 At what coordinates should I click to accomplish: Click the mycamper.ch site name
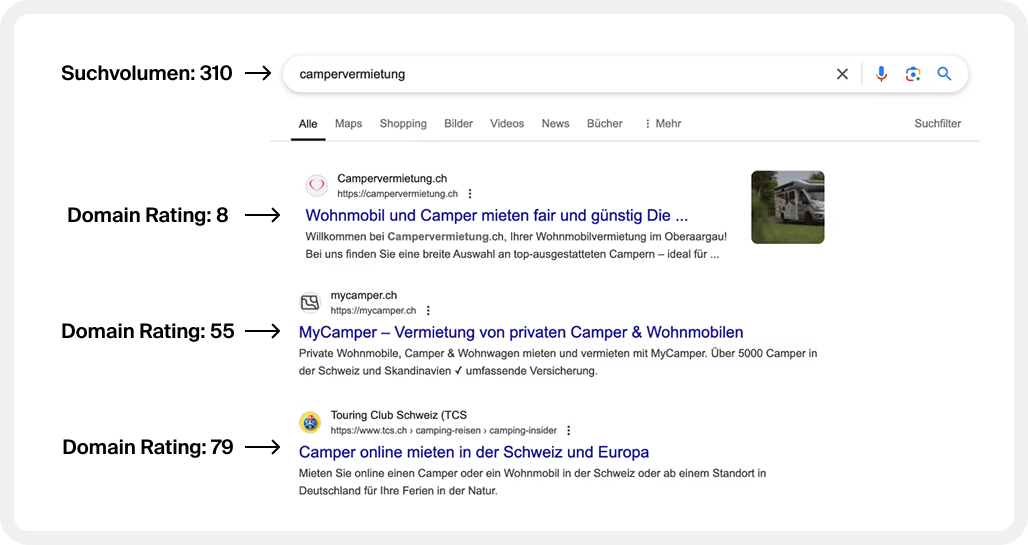tap(363, 295)
